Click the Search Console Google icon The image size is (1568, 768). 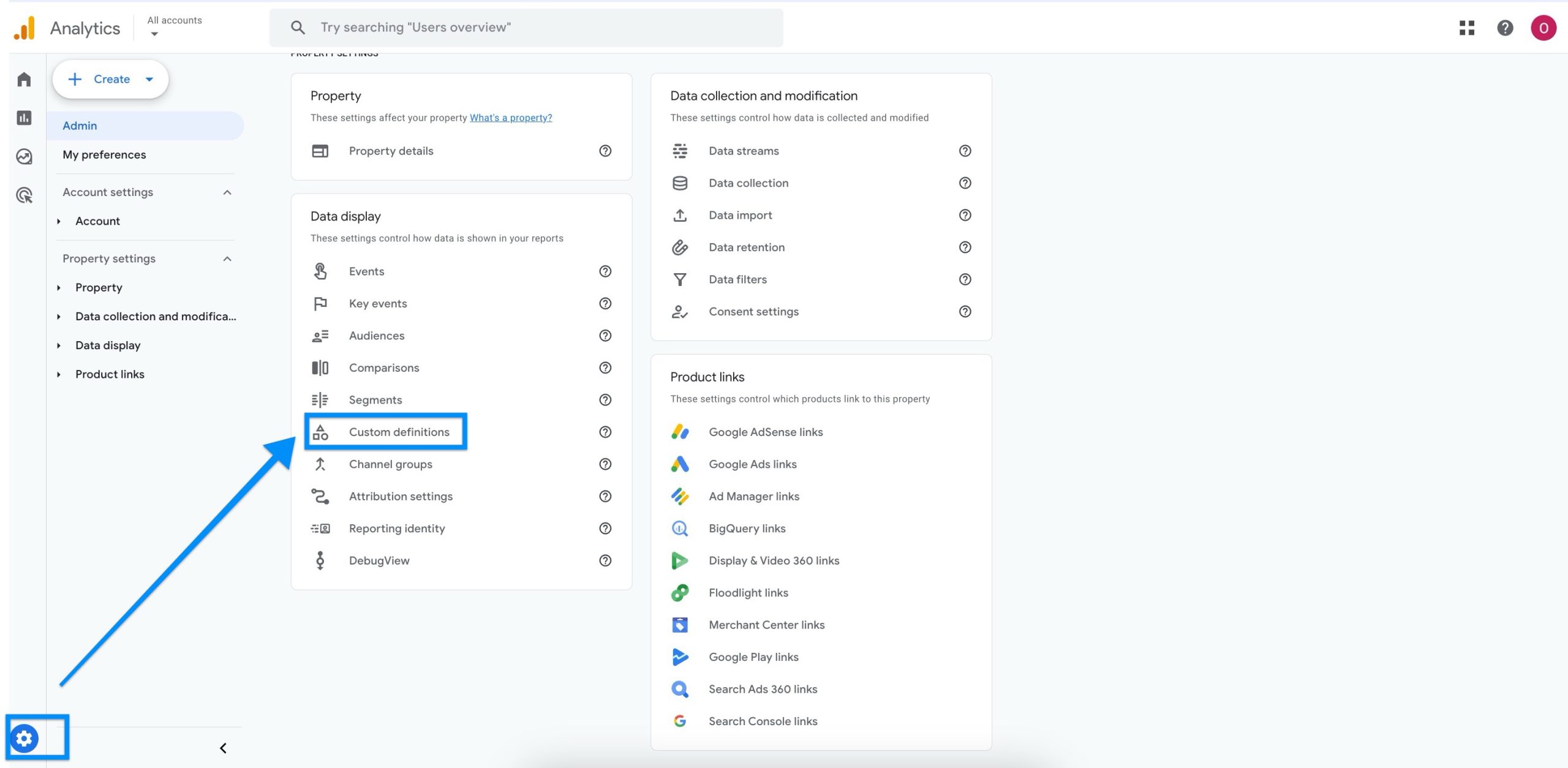pos(680,721)
